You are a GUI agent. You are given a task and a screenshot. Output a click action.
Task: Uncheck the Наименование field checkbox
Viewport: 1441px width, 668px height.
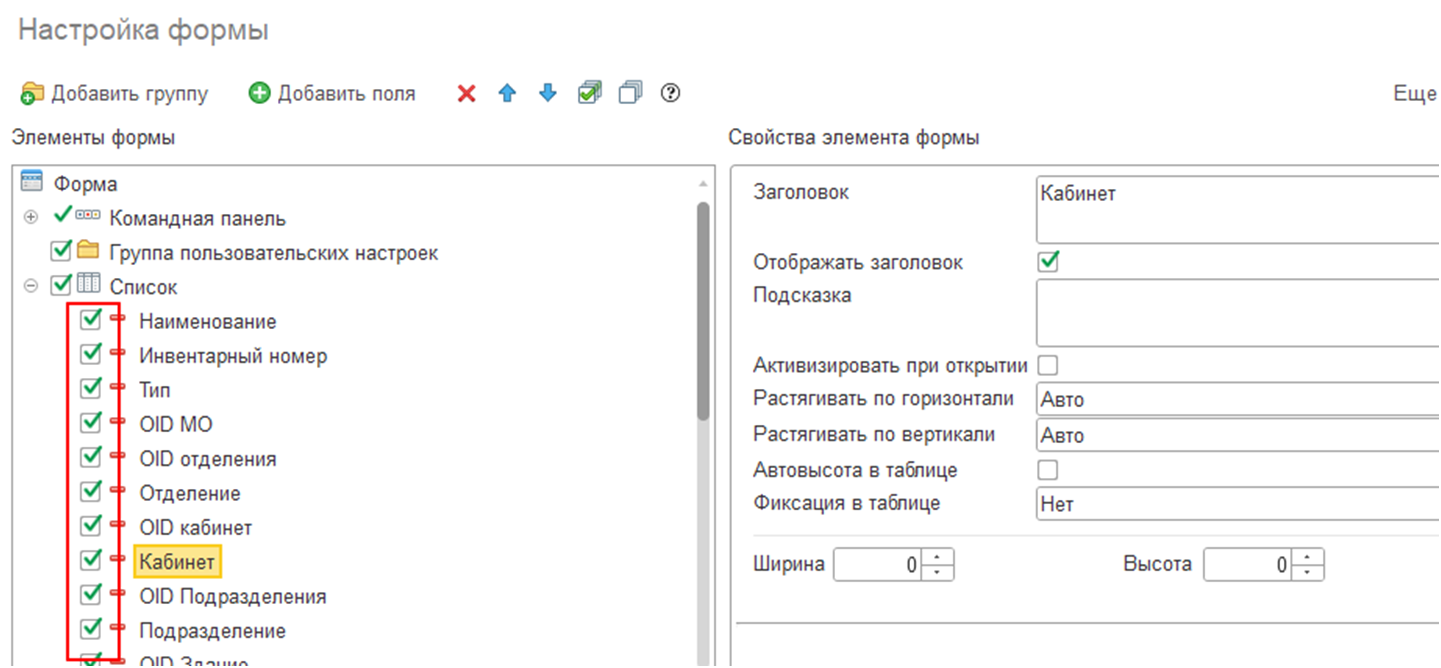(x=91, y=320)
